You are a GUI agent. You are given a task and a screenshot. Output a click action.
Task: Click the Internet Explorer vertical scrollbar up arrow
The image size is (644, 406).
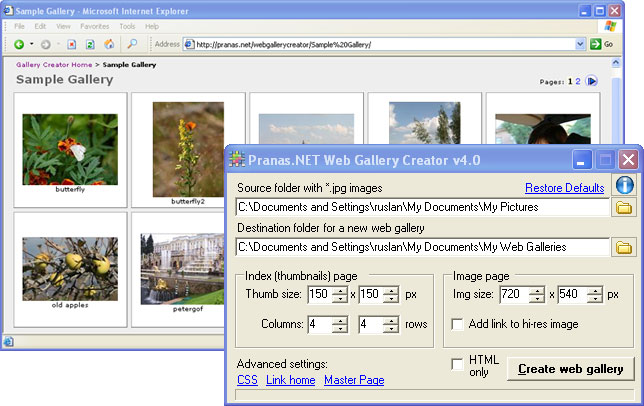[x=615, y=63]
